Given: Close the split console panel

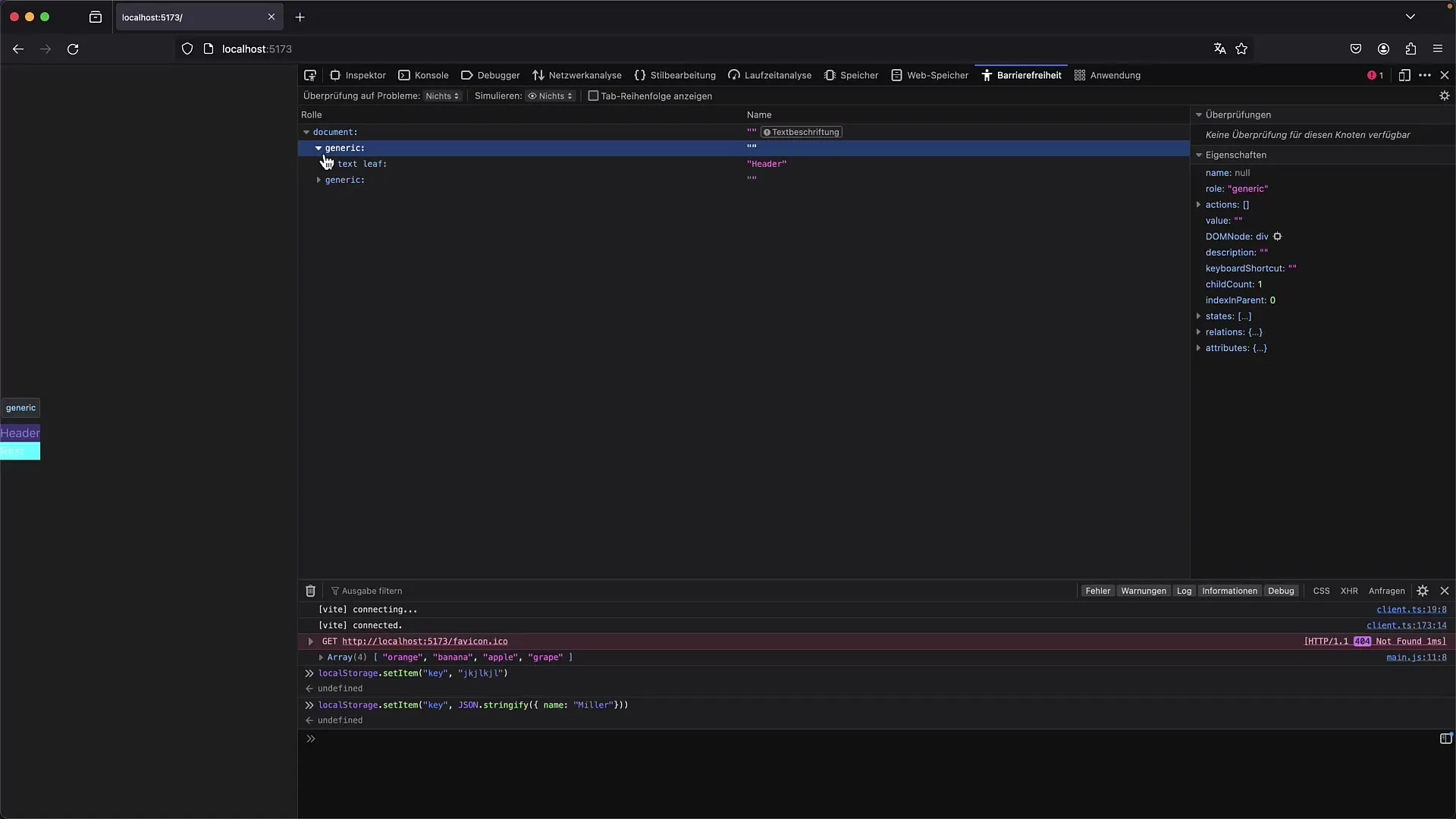Looking at the screenshot, I should click(1445, 591).
